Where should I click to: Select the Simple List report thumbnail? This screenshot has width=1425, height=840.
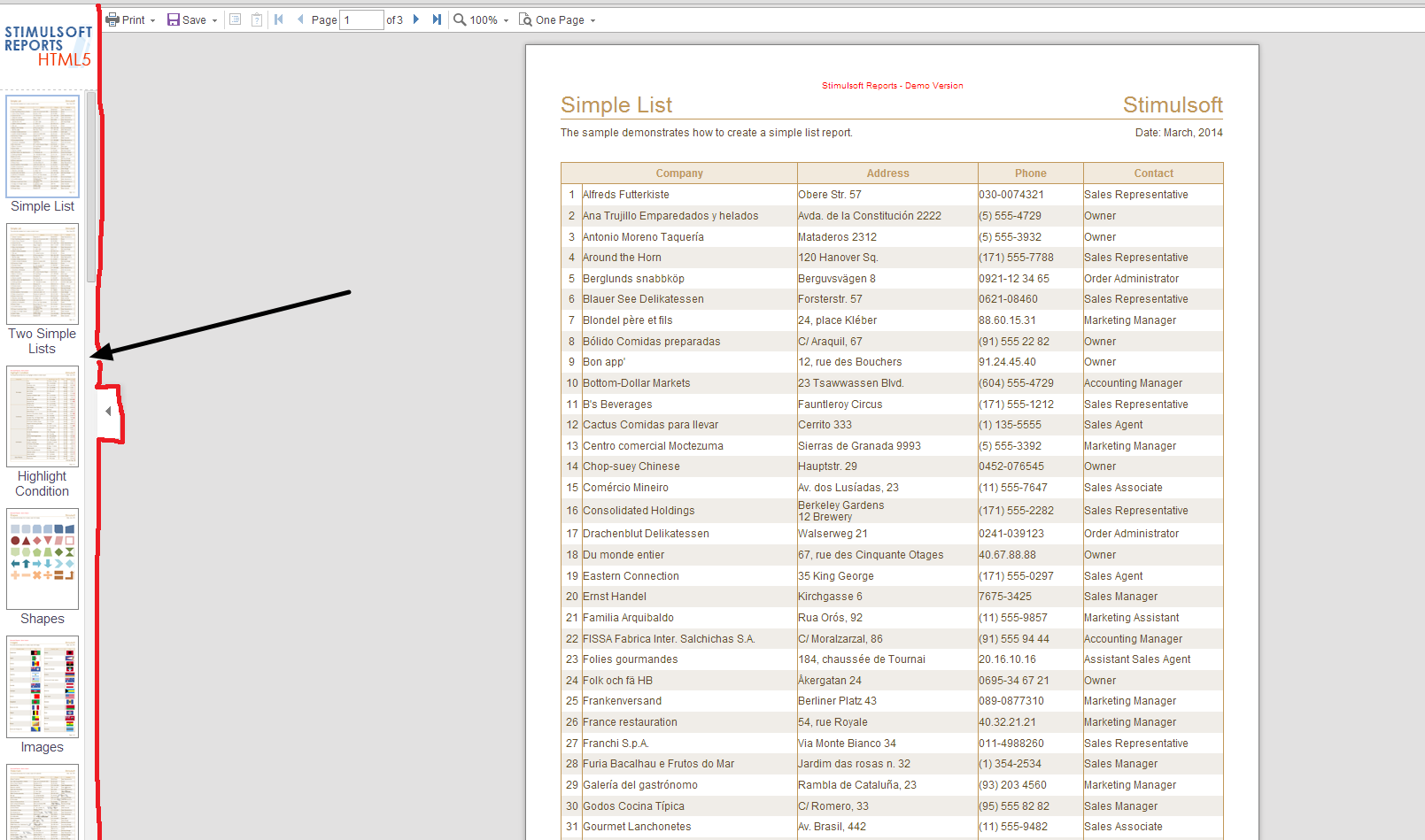[43, 146]
